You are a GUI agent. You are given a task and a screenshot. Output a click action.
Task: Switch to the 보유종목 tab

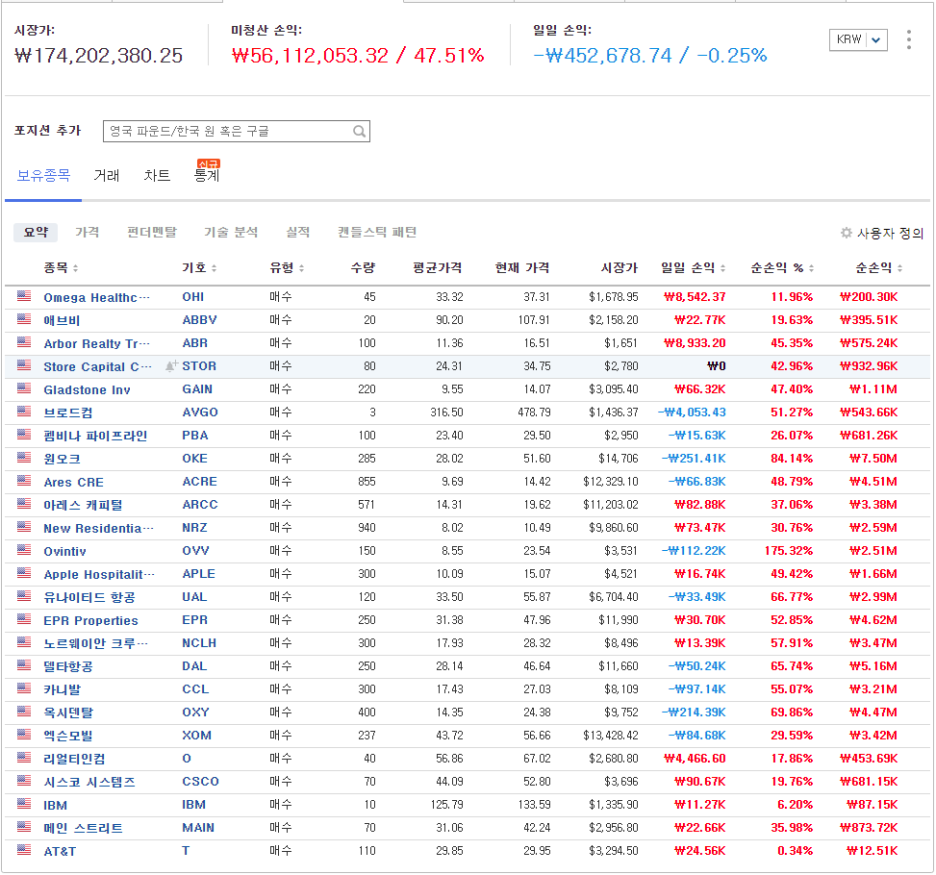[x=44, y=175]
